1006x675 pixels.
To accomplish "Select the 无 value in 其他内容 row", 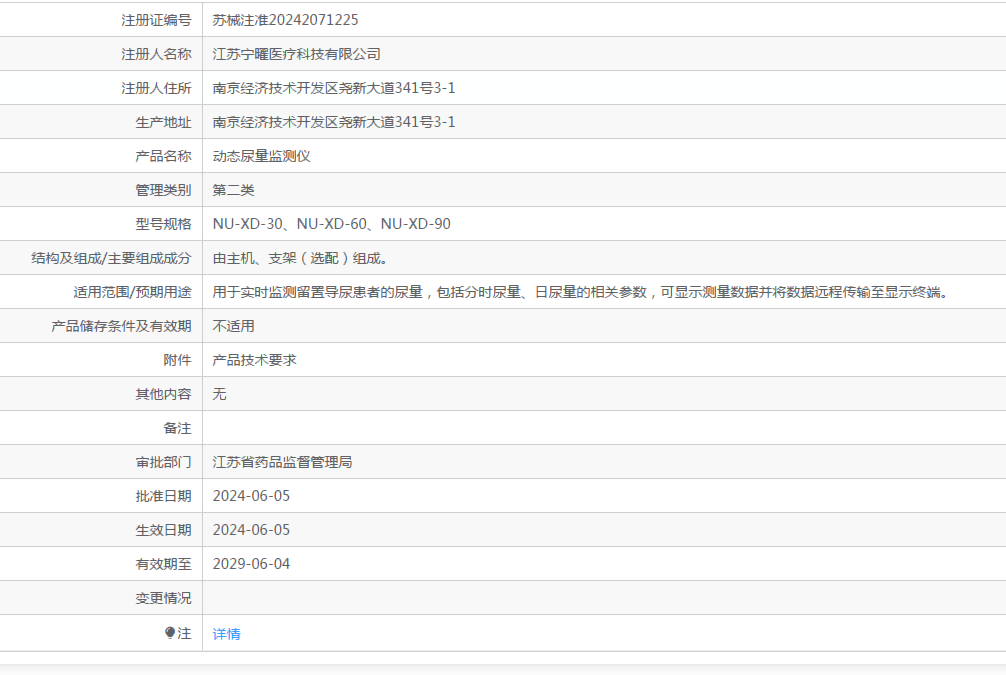I will (x=219, y=394).
